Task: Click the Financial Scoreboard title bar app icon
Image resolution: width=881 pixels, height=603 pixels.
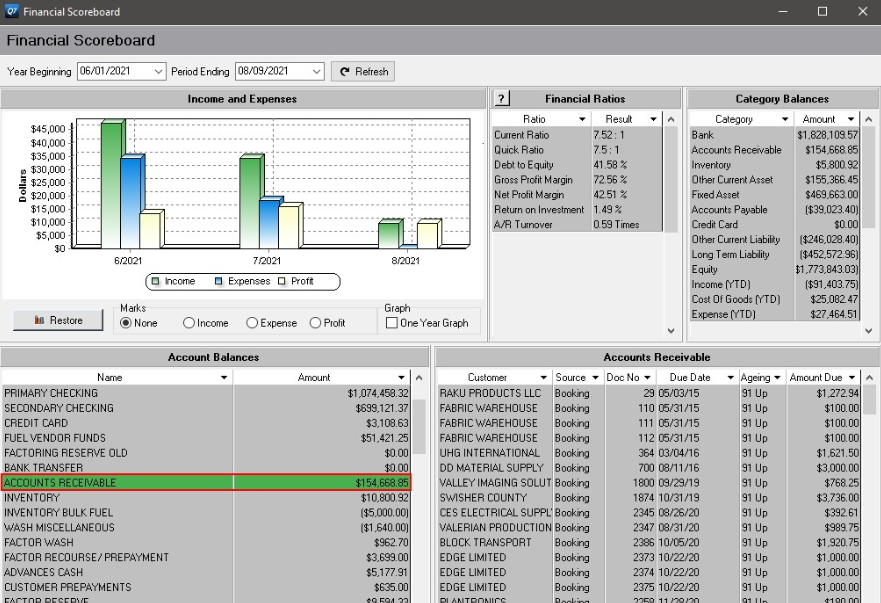Action: (x=10, y=11)
